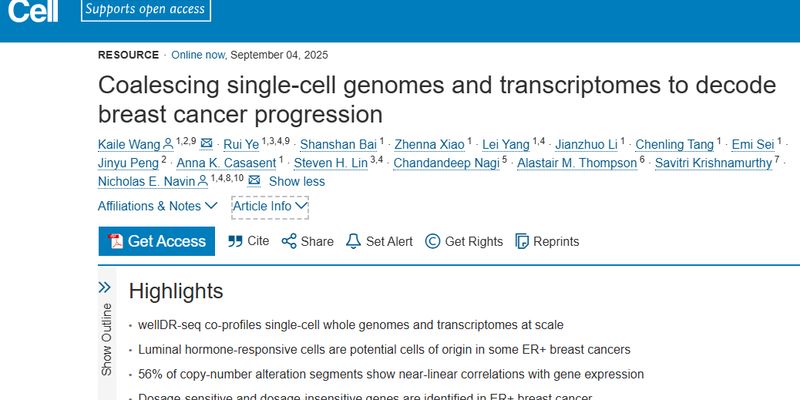Click the Share icon

(289, 241)
